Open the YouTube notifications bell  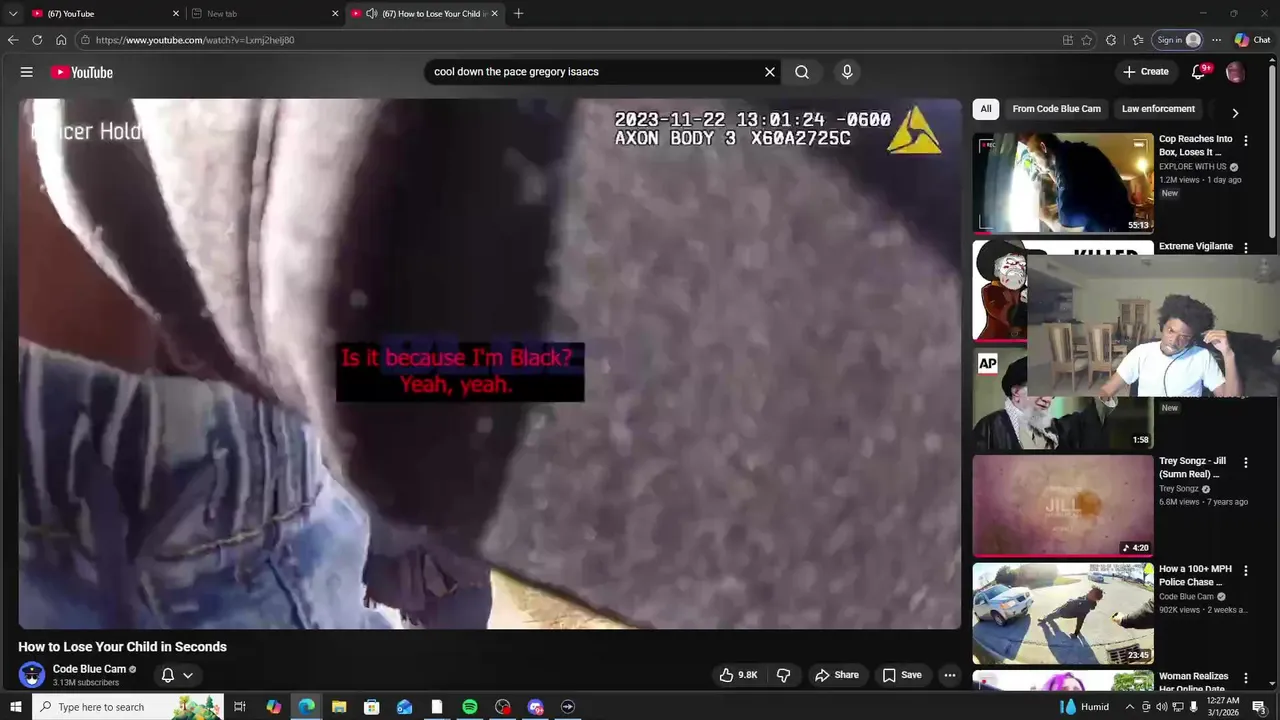1199,72
